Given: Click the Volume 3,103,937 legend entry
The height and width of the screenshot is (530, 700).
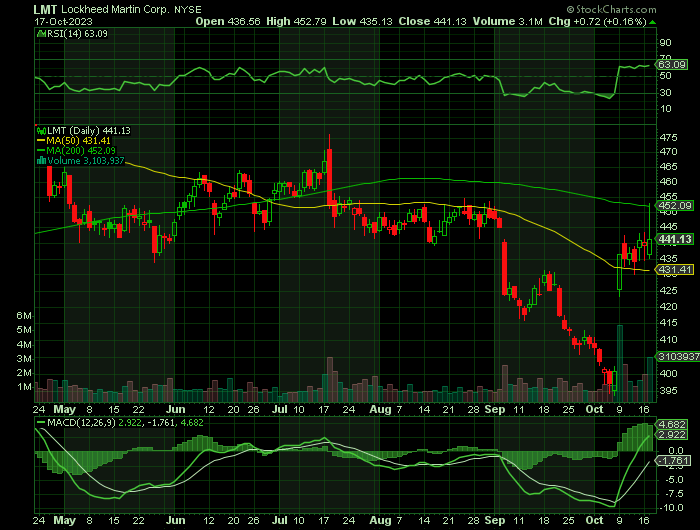Looking at the screenshot, I should tap(86, 160).
